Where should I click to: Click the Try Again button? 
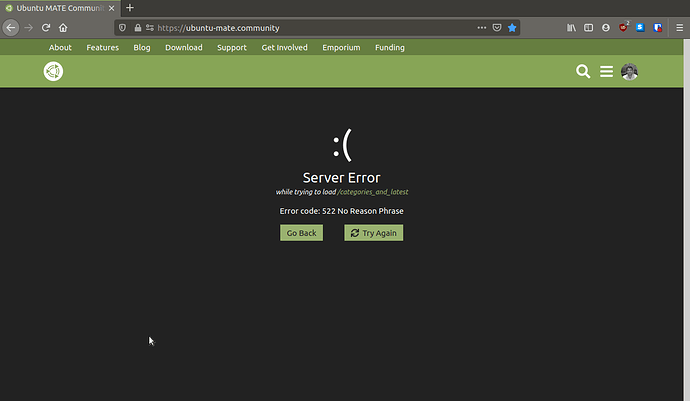pyautogui.click(x=374, y=233)
